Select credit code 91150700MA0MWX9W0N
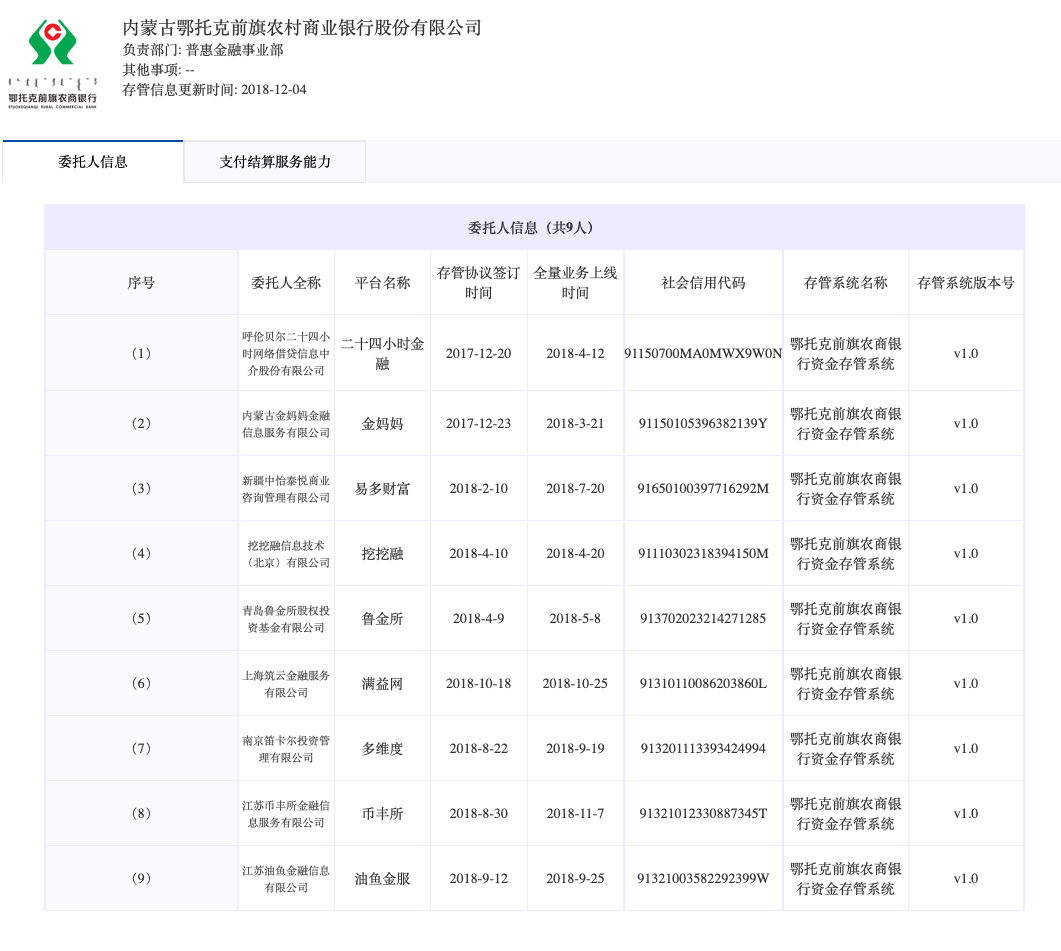The height and width of the screenshot is (951, 1061). [703, 353]
